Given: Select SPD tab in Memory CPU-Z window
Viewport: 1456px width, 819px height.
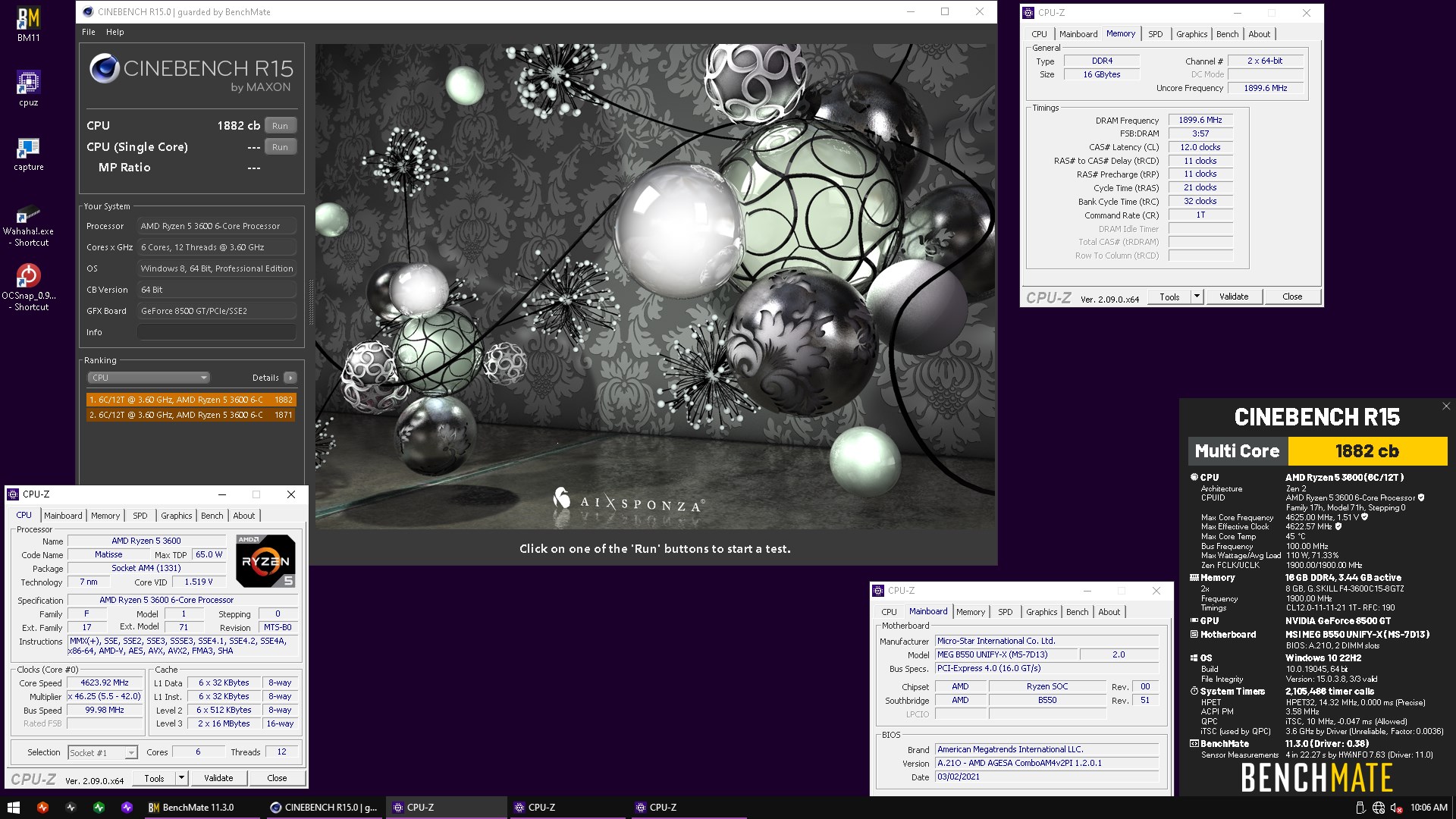Looking at the screenshot, I should click(x=1155, y=34).
